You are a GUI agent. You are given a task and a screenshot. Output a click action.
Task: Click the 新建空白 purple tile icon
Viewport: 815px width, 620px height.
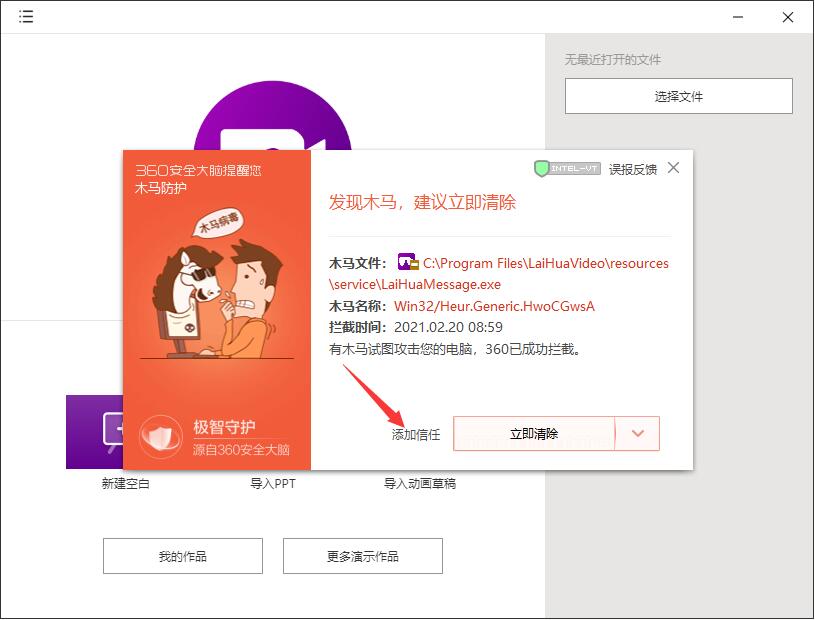tap(95, 432)
